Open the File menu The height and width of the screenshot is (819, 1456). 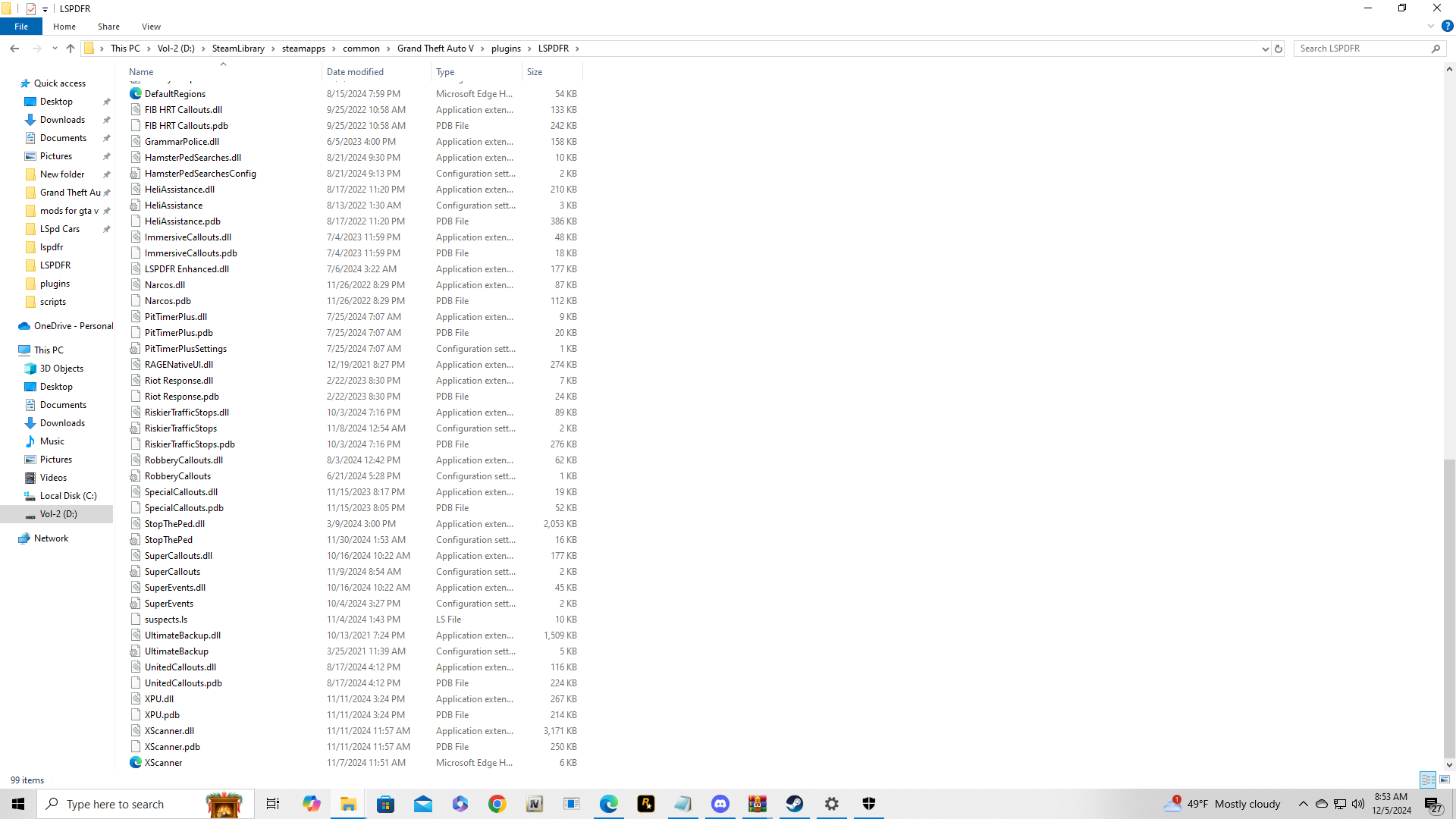click(x=21, y=27)
